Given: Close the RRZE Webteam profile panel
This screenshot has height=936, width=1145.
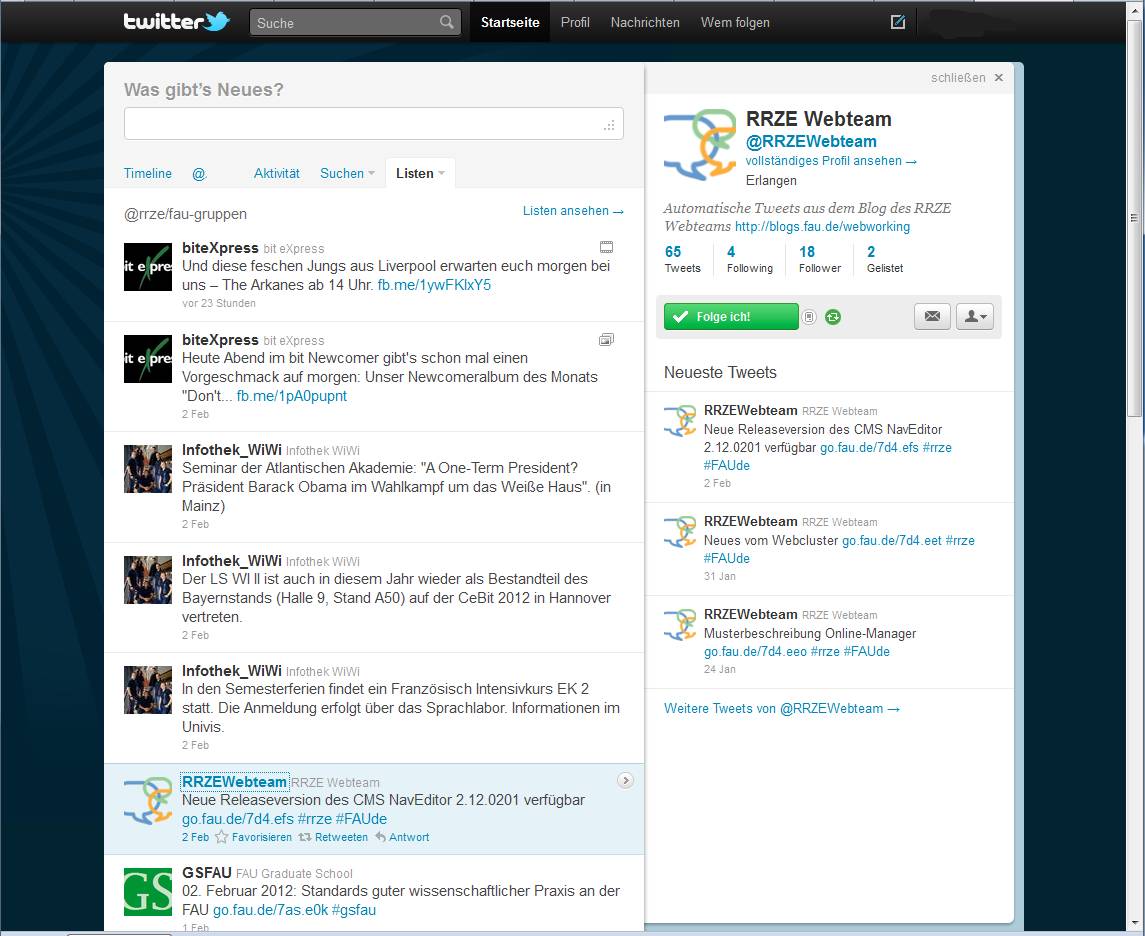Looking at the screenshot, I should pyautogui.click(x=998, y=78).
